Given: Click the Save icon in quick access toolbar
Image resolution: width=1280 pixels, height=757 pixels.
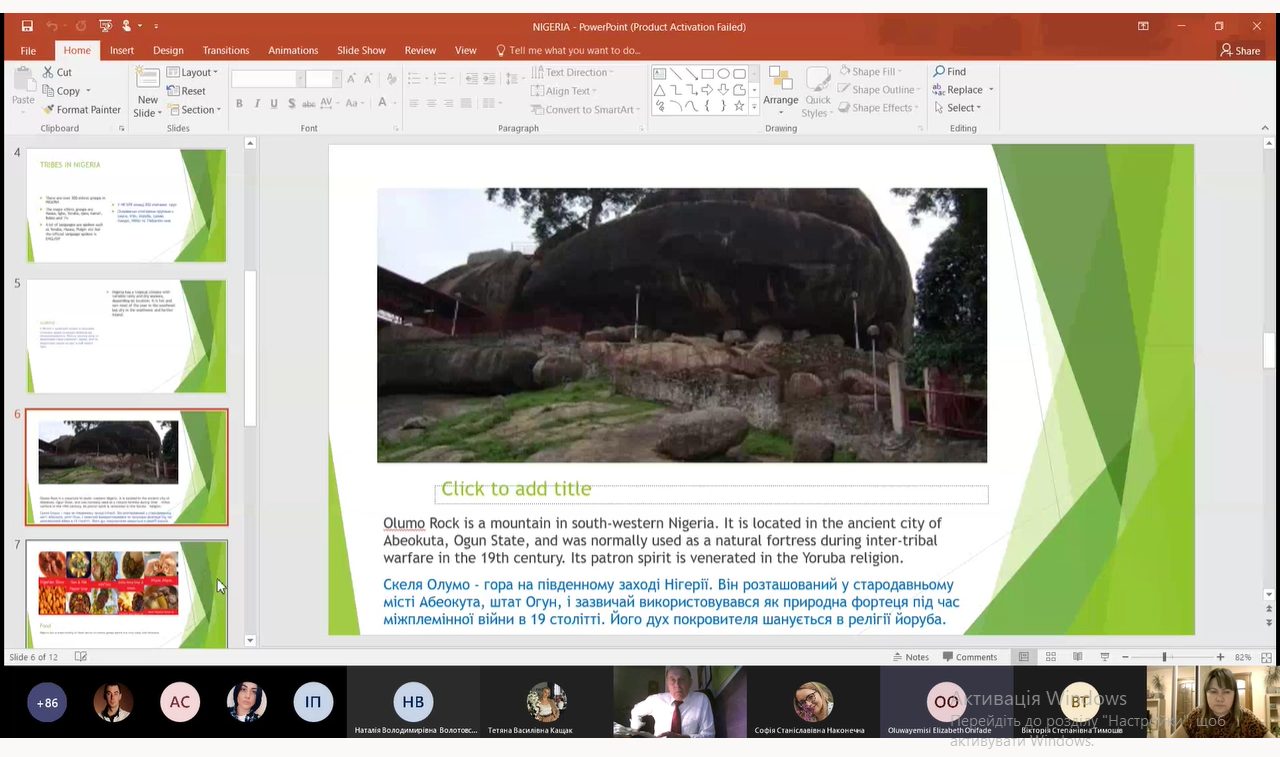Looking at the screenshot, I should [x=27, y=26].
